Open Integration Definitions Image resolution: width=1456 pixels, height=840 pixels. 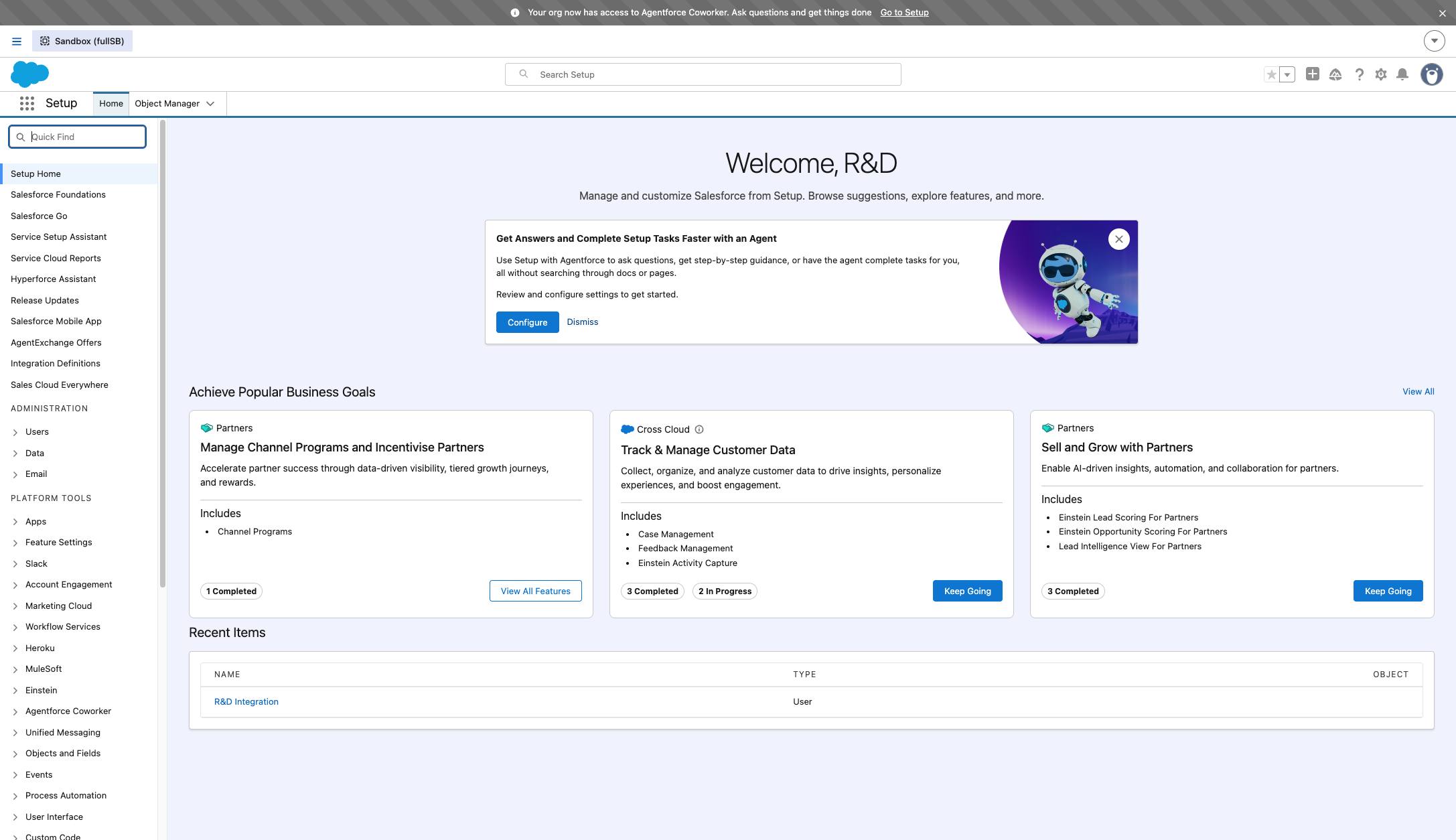(x=56, y=364)
